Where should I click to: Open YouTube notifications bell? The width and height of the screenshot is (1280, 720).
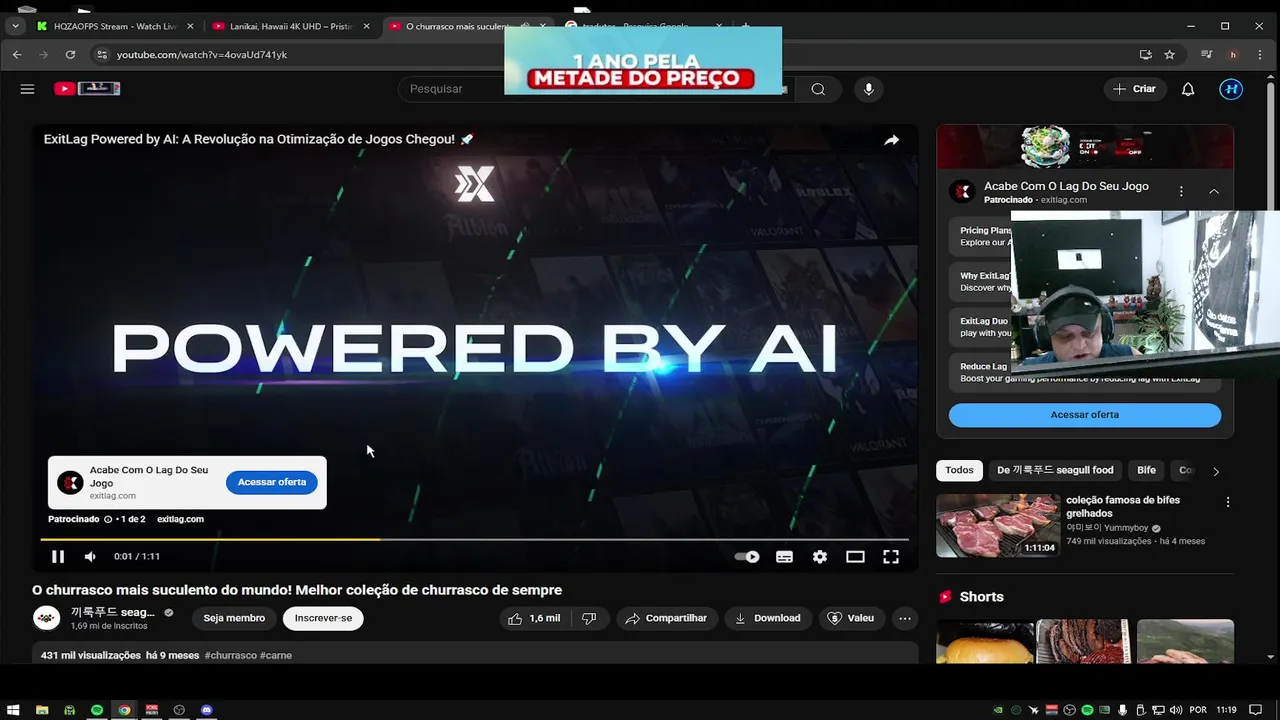point(1188,89)
